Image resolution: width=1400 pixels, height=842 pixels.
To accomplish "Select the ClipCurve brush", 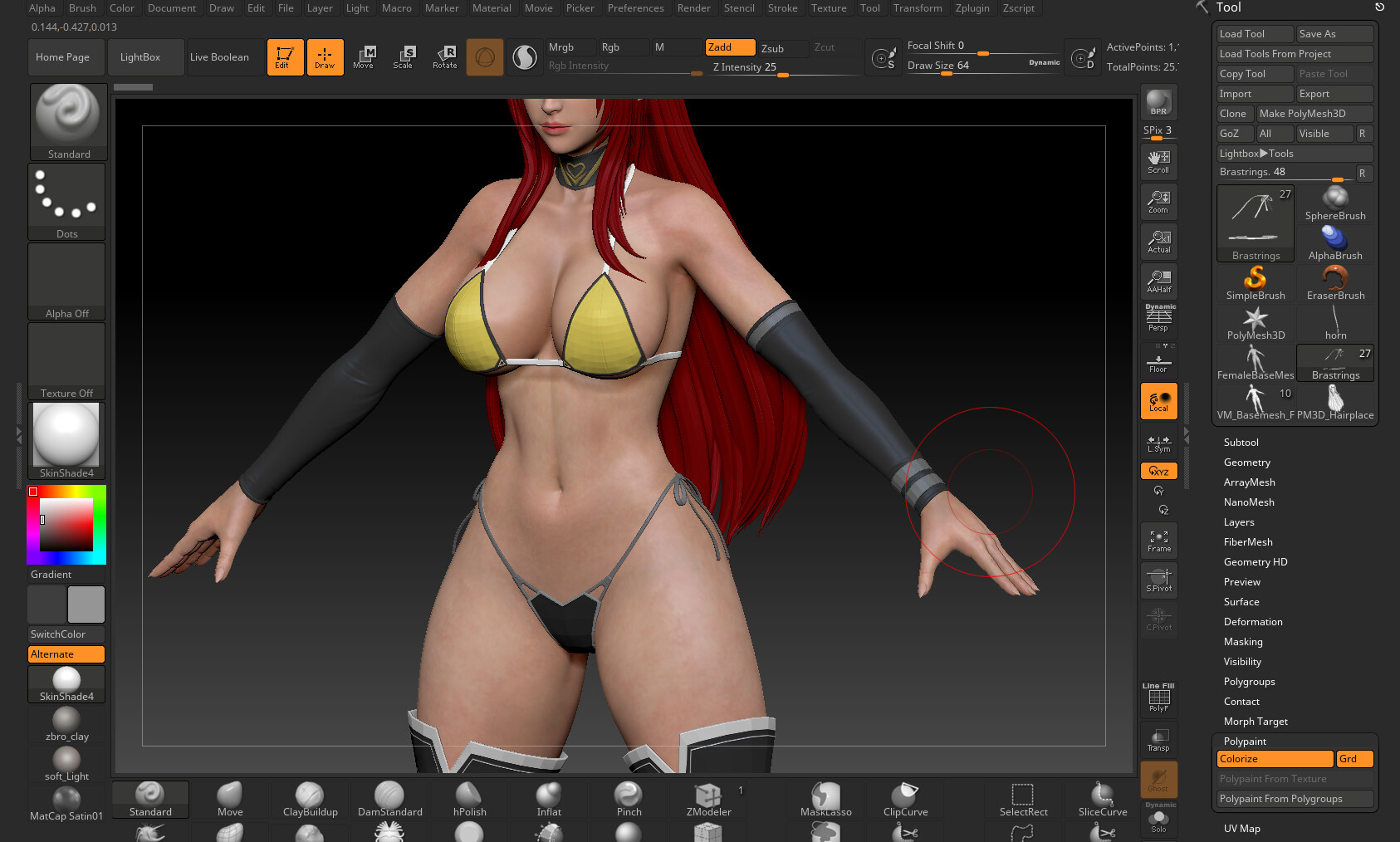I will click(905, 799).
